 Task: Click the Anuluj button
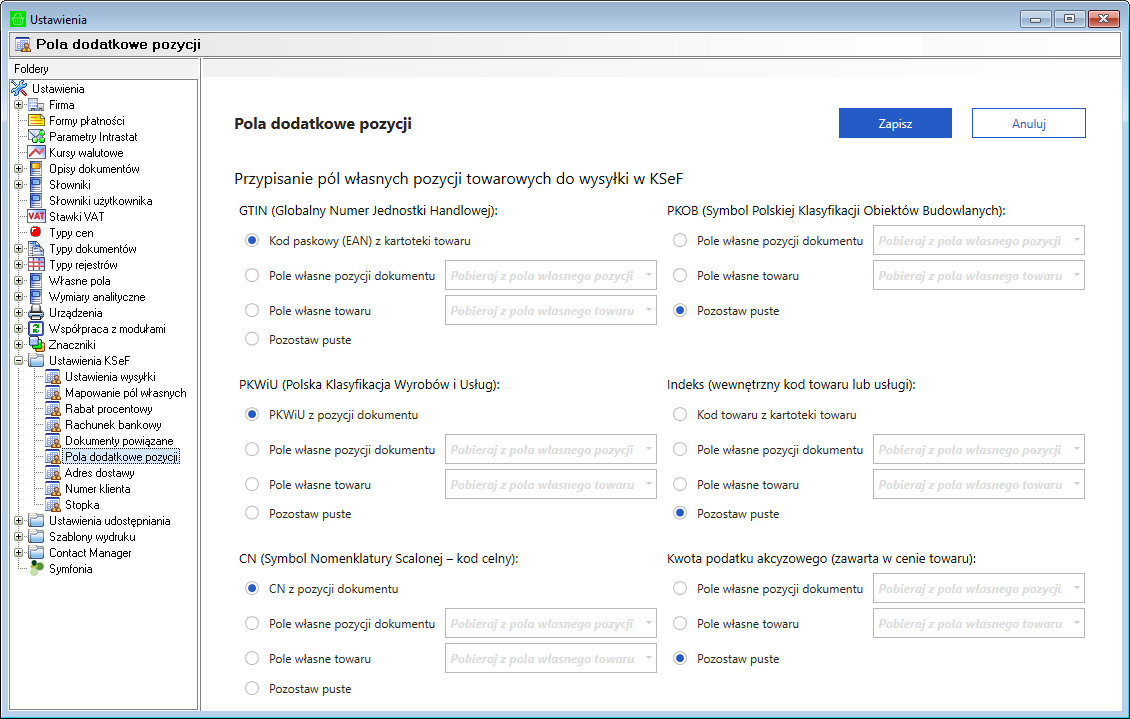click(x=1028, y=123)
